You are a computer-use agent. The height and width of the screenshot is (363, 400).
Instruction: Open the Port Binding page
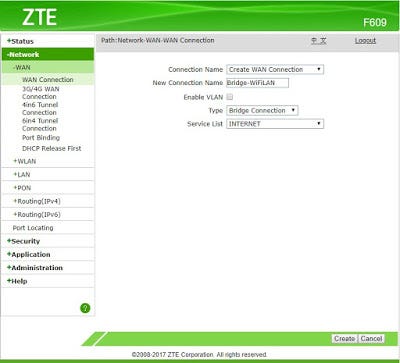pyautogui.click(x=41, y=138)
